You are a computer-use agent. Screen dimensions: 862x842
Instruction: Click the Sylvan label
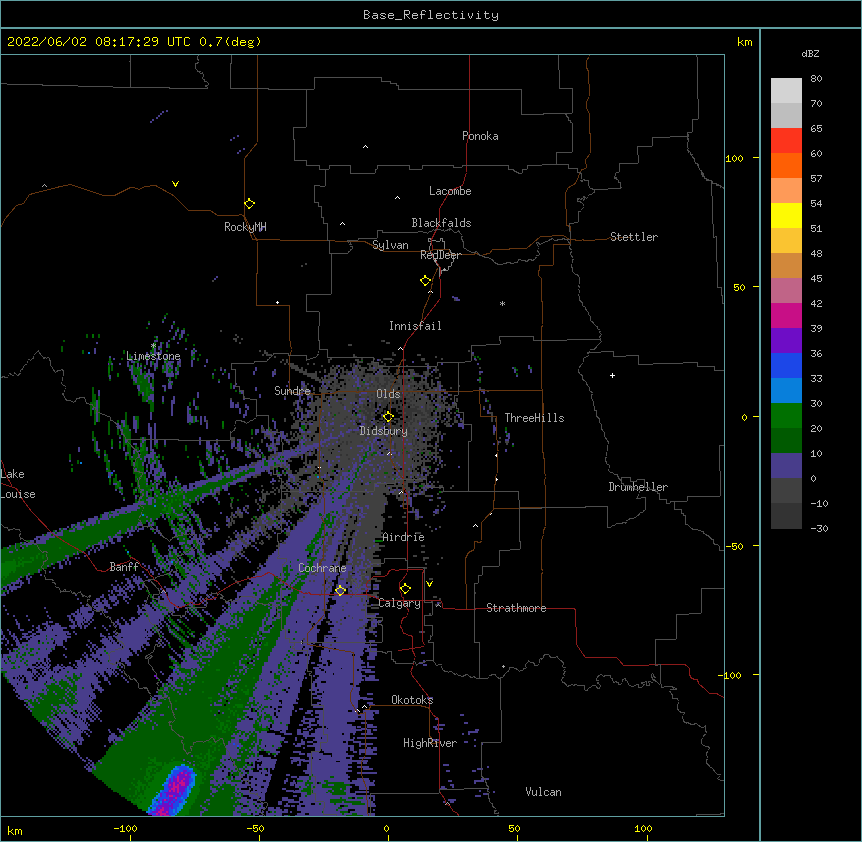coord(390,245)
